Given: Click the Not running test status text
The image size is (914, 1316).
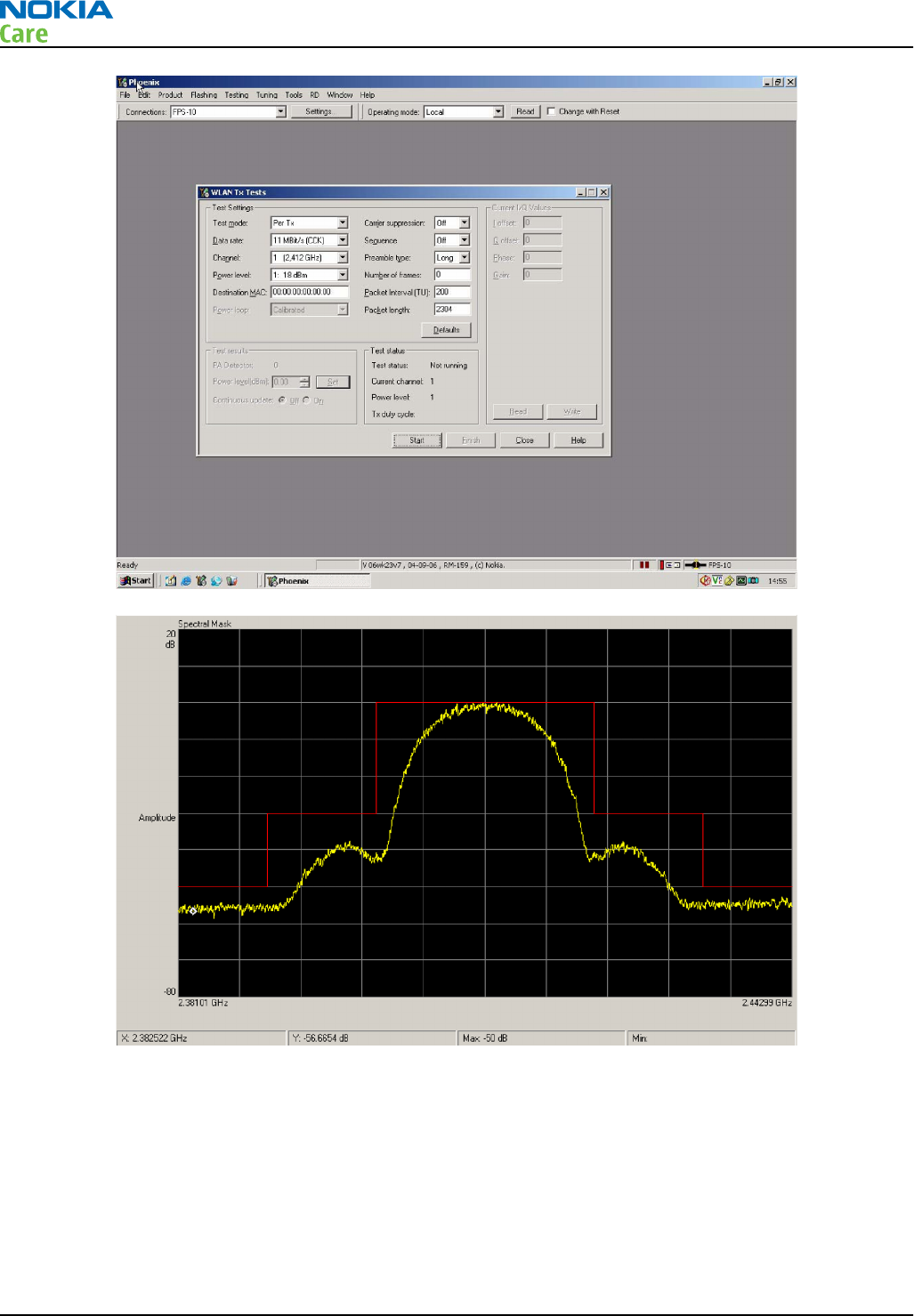Looking at the screenshot, I should pos(449,366).
